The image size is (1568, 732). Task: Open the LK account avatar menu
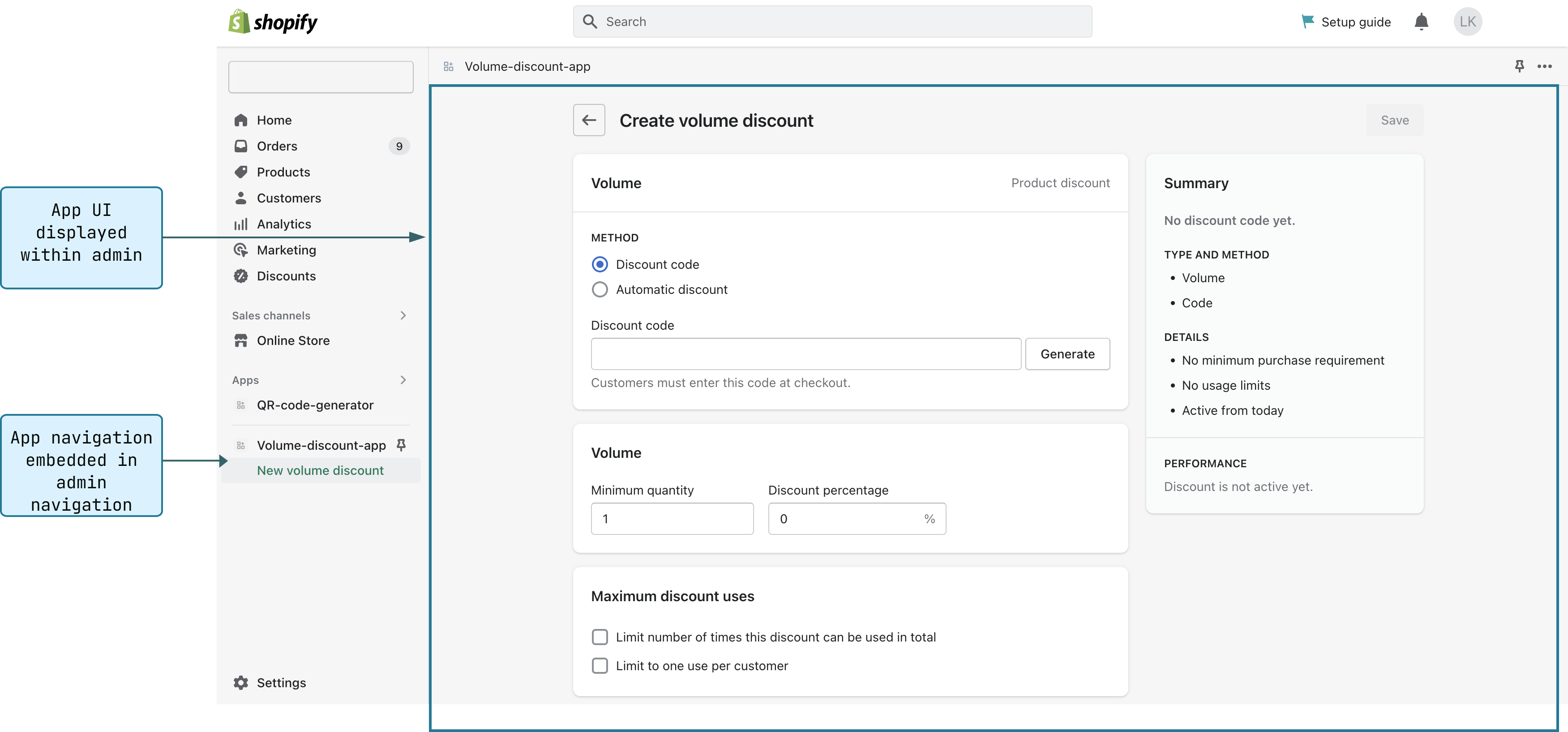(x=1468, y=22)
